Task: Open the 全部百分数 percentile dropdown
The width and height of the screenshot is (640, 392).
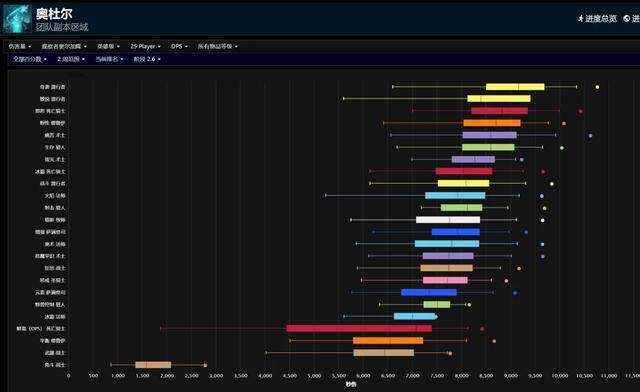Action: point(29,59)
